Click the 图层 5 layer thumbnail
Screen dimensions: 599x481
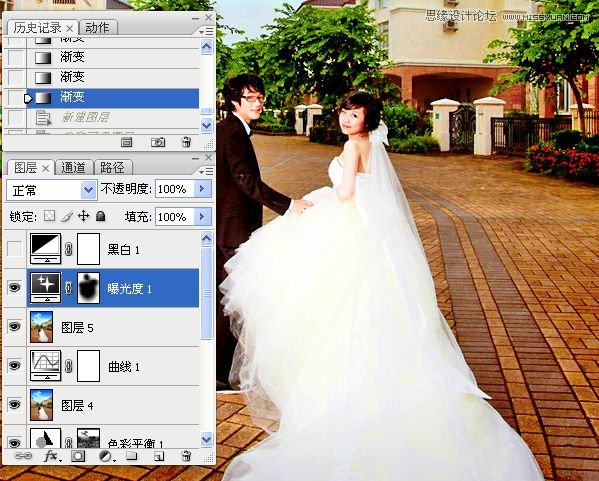click(x=41, y=327)
